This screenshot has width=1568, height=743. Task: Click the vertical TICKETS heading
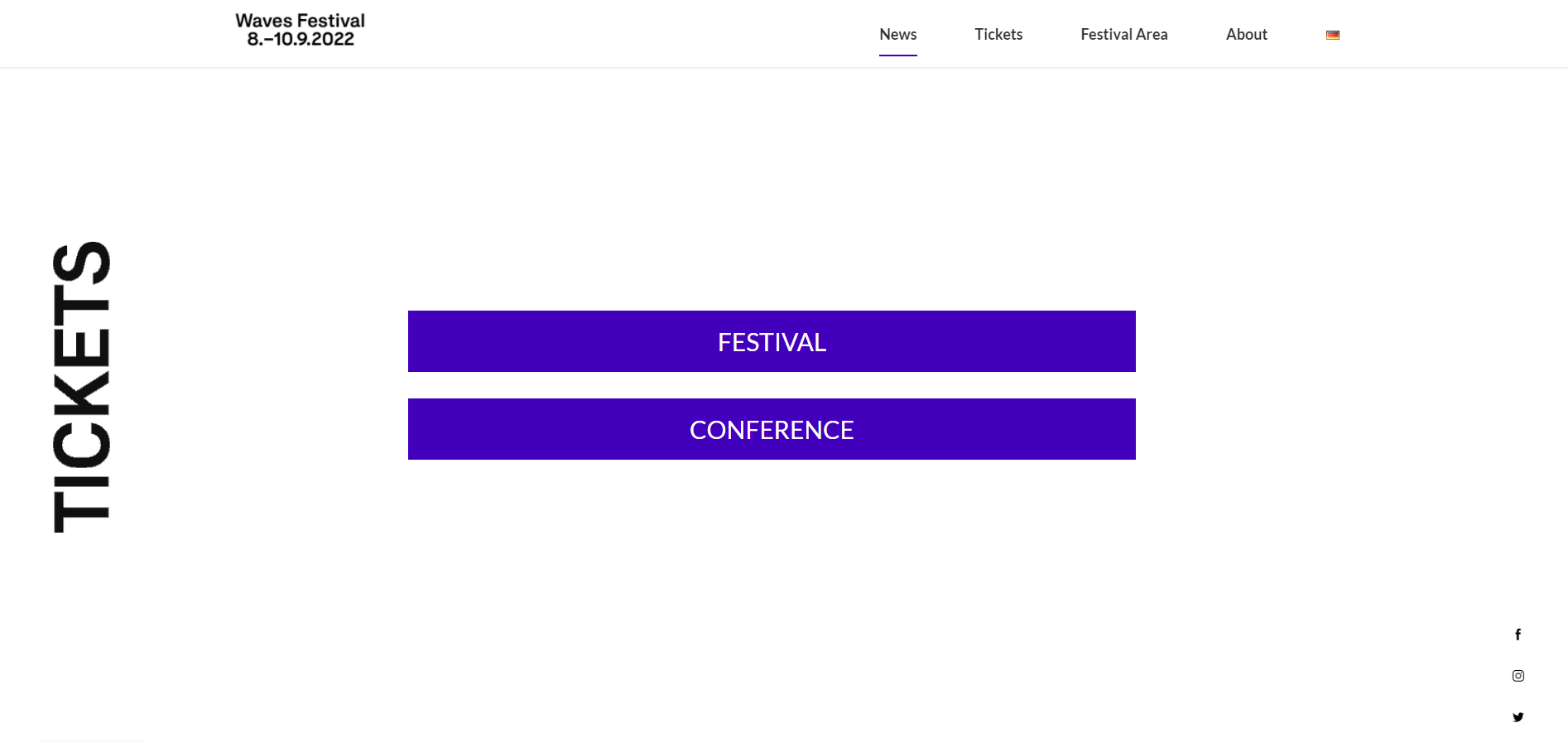(x=82, y=387)
